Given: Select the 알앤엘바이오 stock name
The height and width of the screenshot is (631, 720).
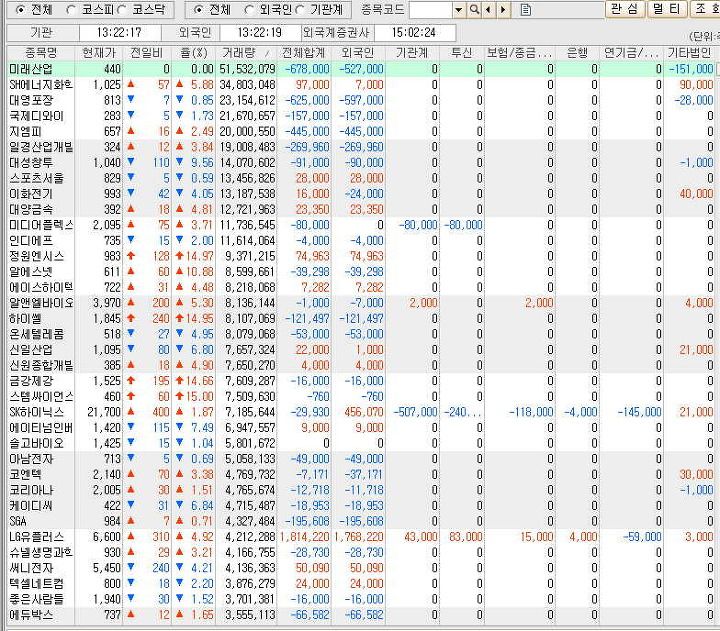Looking at the screenshot, I should click(x=41, y=303).
